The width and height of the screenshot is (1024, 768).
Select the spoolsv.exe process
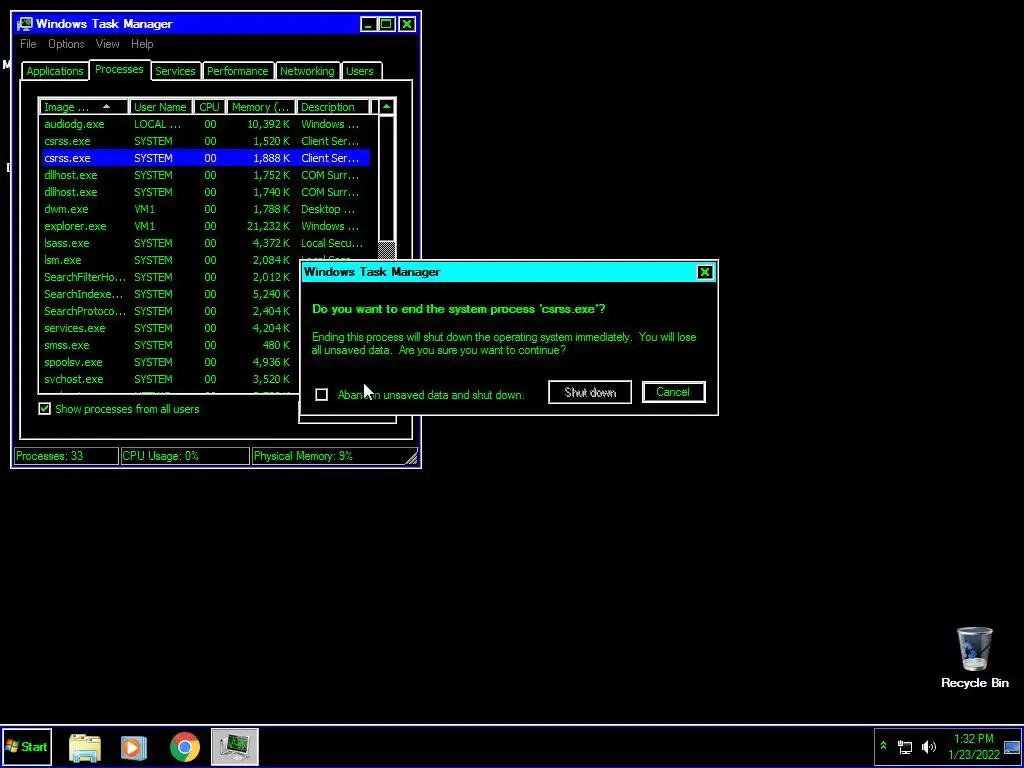[x=170, y=362]
